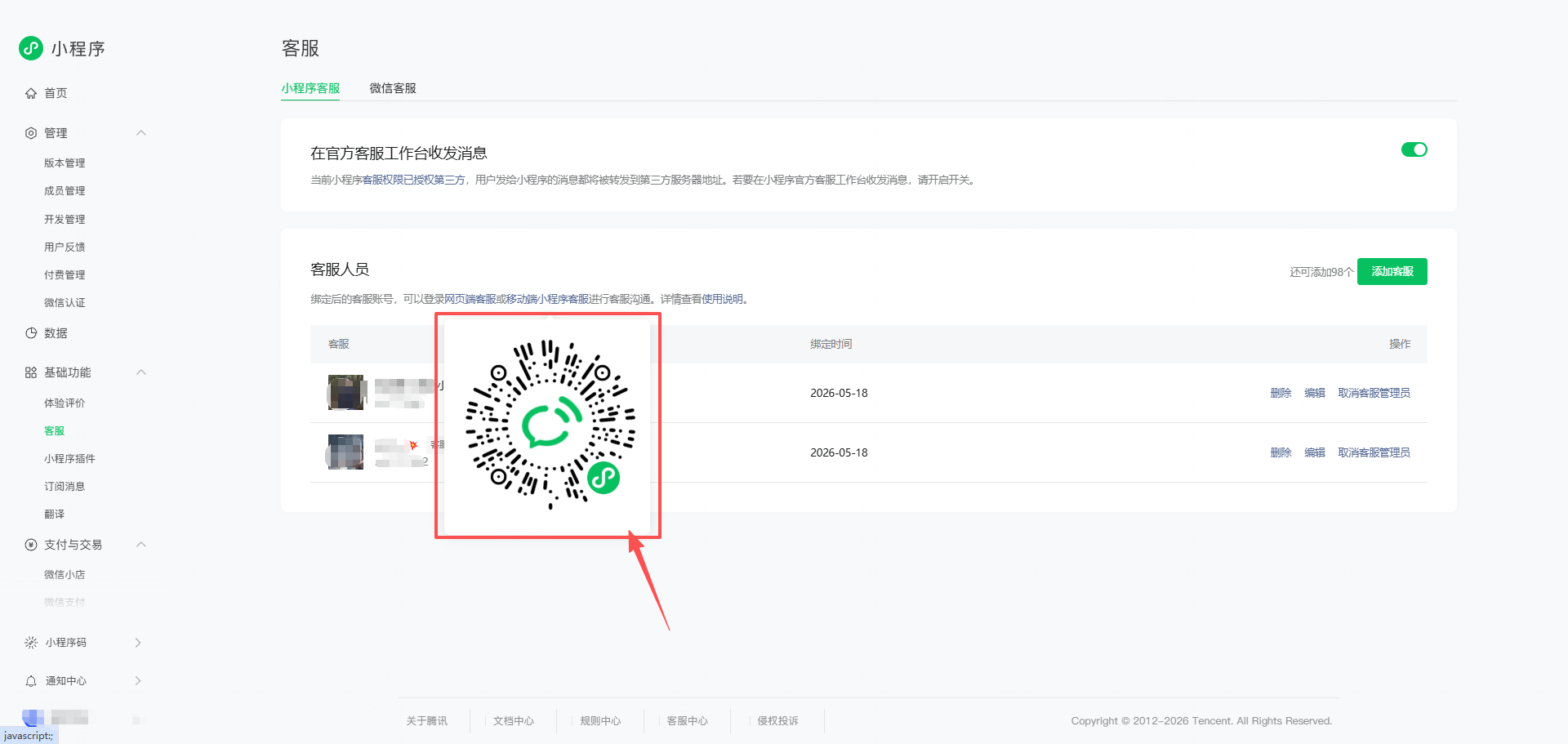Collapse the 支付与交易 menu section
The height and width of the screenshot is (744, 1568).
pyautogui.click(x=141, y=545)
